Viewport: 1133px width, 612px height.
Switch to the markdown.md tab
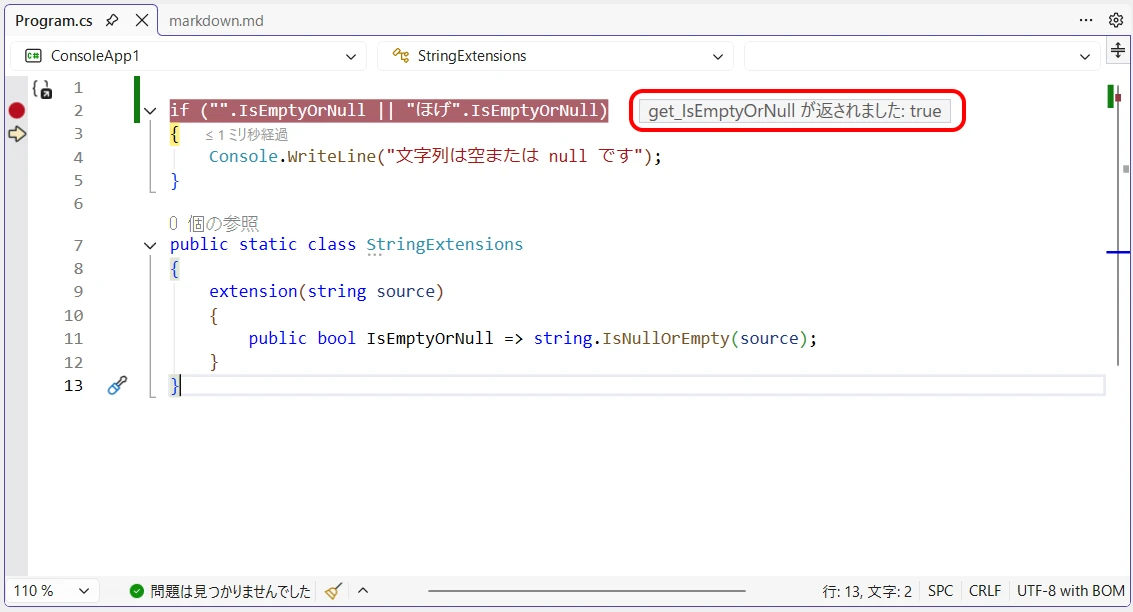[216, 20]
